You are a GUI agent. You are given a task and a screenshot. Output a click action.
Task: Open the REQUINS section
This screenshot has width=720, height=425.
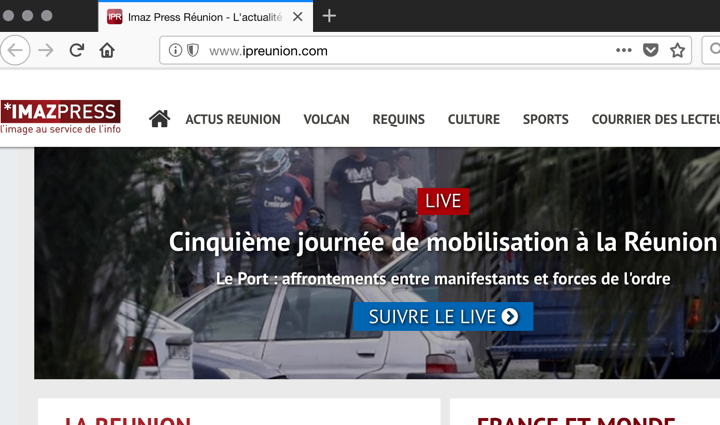tap(399, 119)
